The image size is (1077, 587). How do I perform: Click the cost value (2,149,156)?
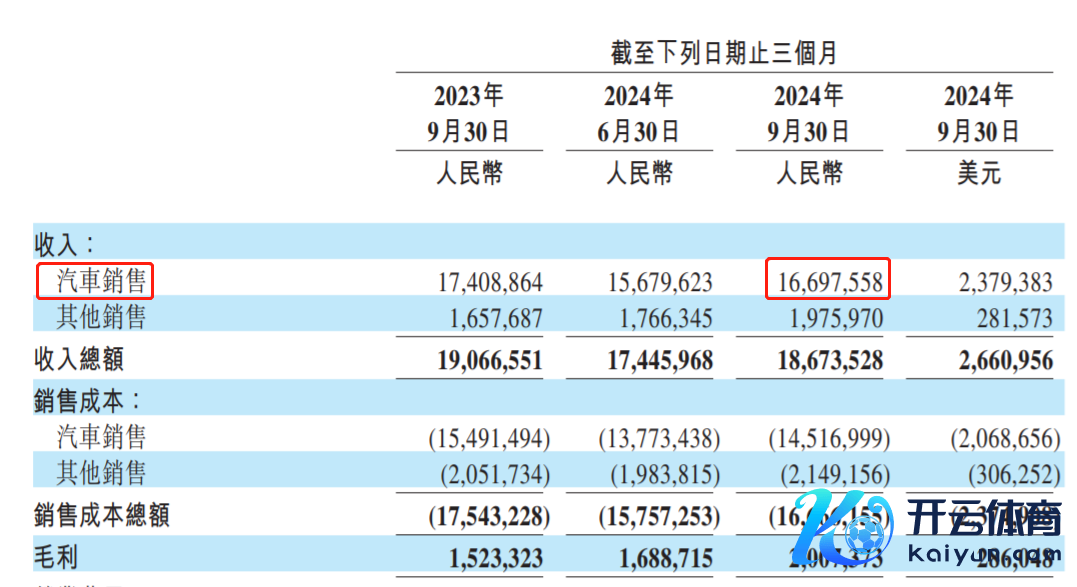[x=829, y=476]
